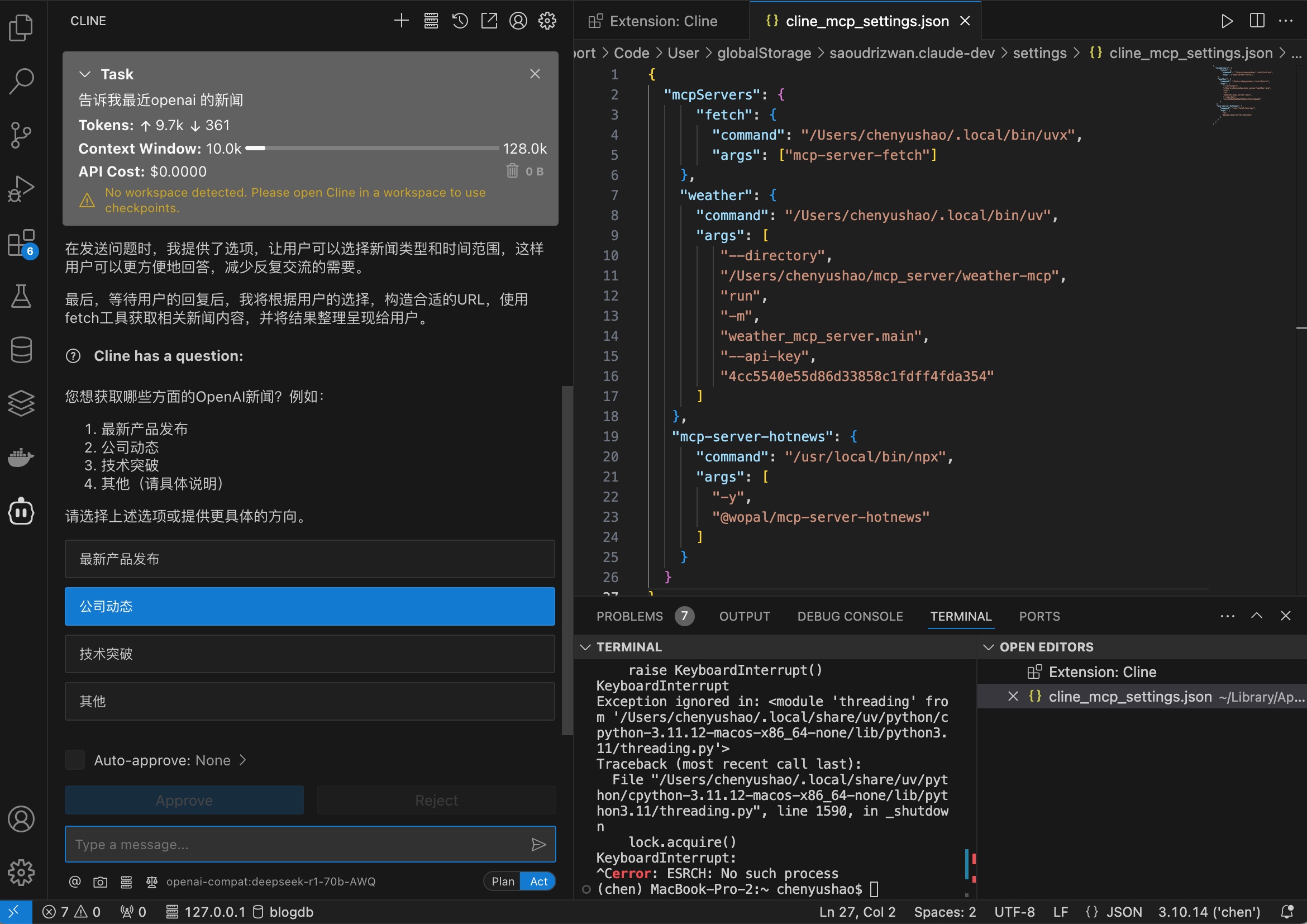Open Extensions view with the 6 badge

pos(23,244)
